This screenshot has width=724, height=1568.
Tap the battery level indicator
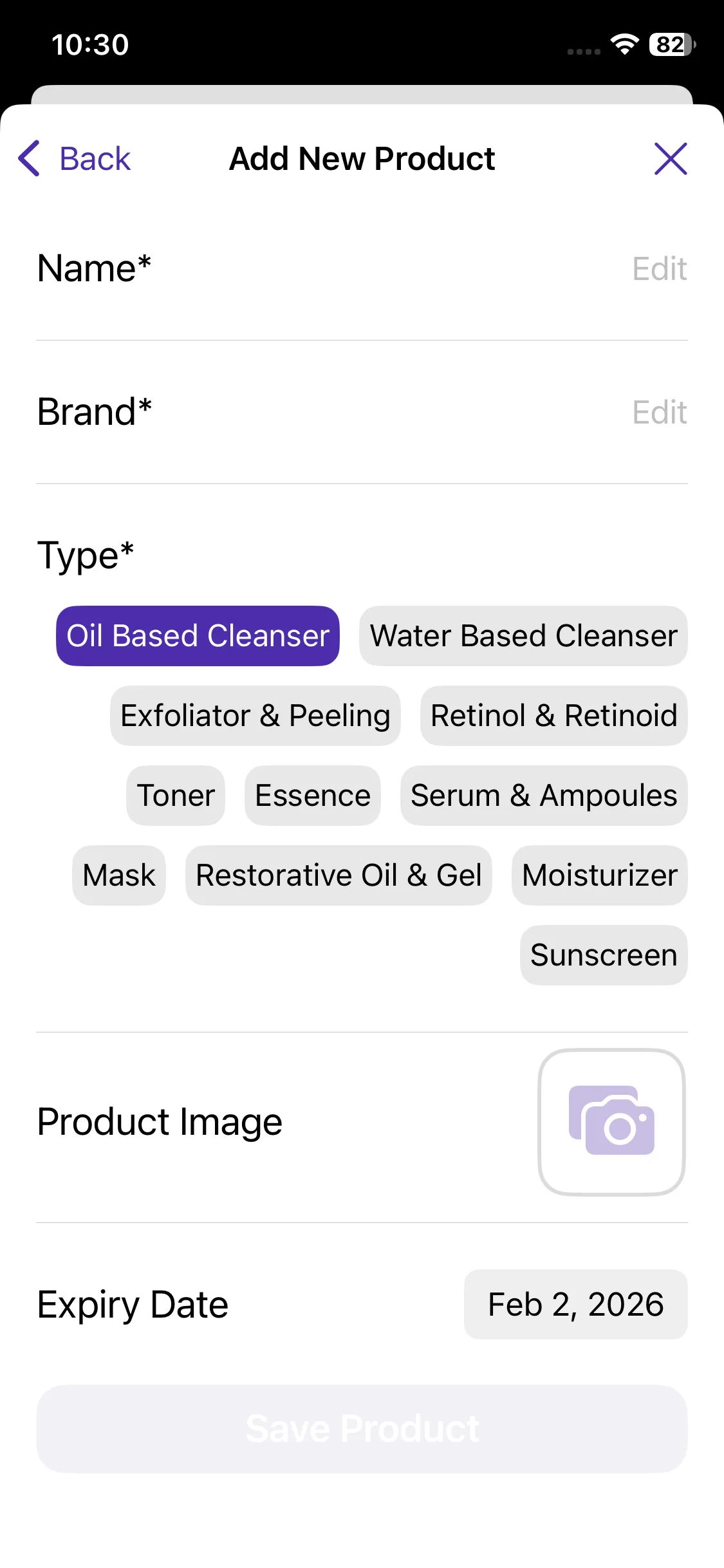671,44
